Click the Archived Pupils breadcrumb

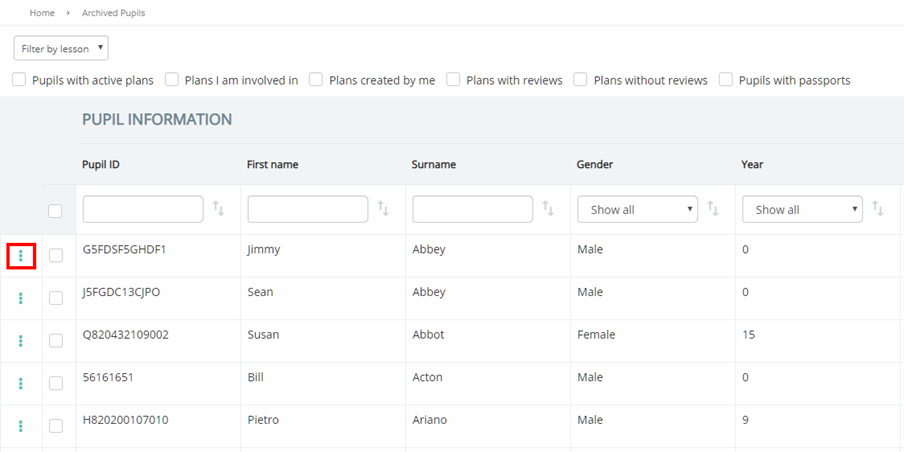[x=114, y=13]
